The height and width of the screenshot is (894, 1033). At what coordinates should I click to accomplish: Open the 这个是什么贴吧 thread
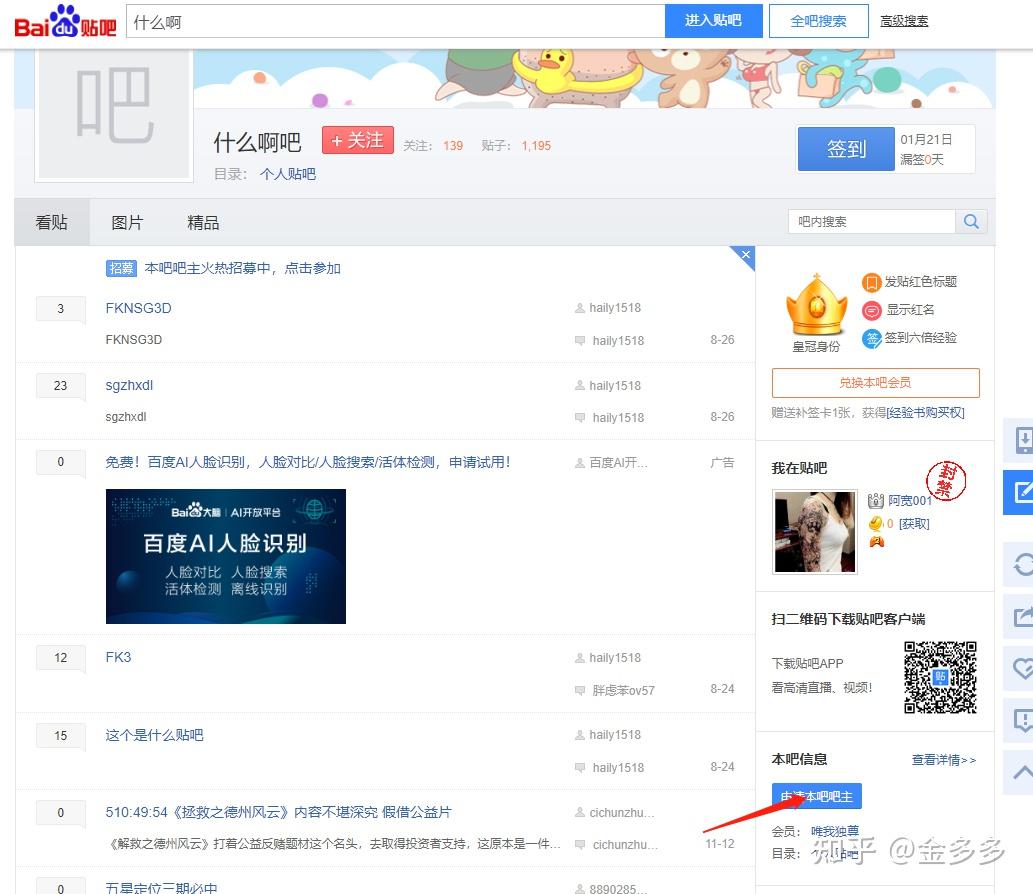point(155,735)
